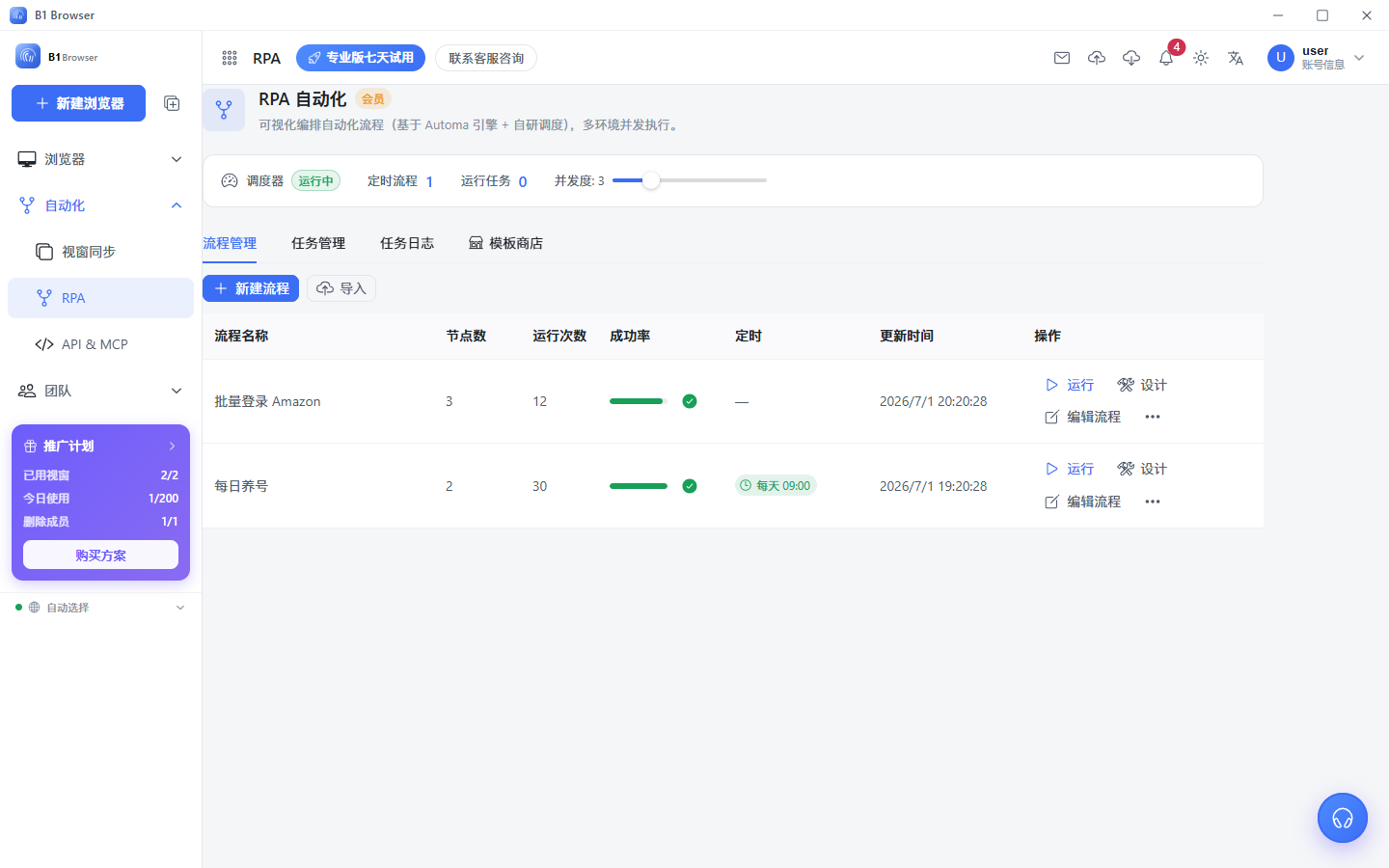
Task: Open more options for 批量登录 Amazon
Action: click(1153, 417)
